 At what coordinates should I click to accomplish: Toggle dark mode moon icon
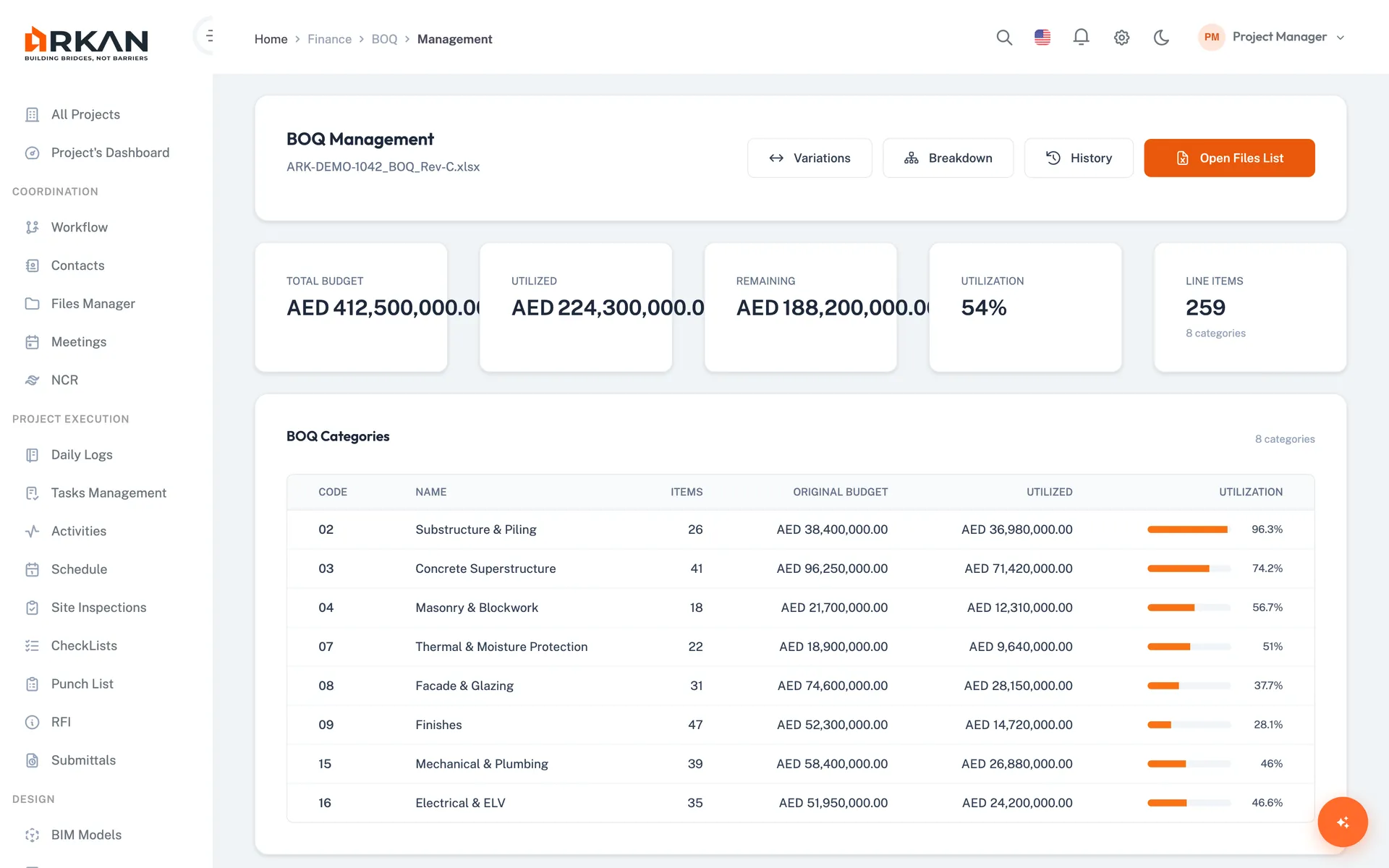tap(1161, 38)
